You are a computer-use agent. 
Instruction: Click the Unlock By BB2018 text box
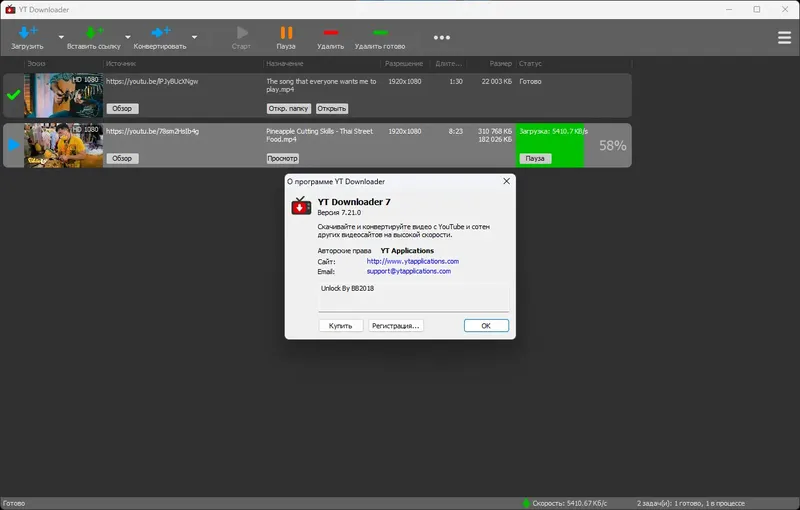point(414,297)
